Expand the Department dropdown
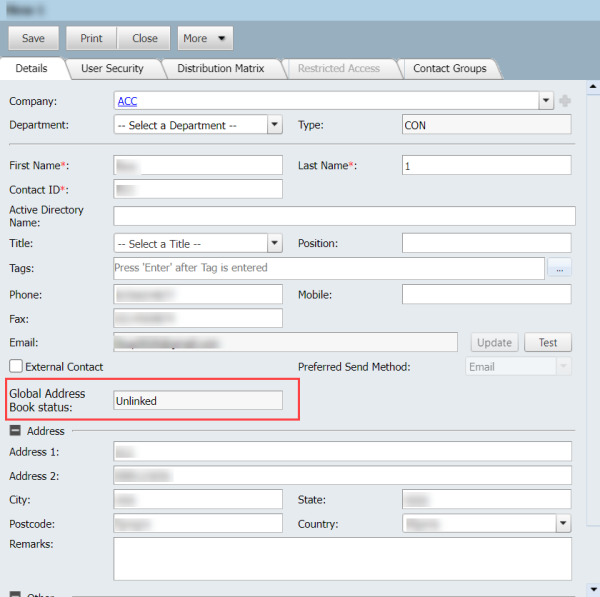 (x=275, y=125)
